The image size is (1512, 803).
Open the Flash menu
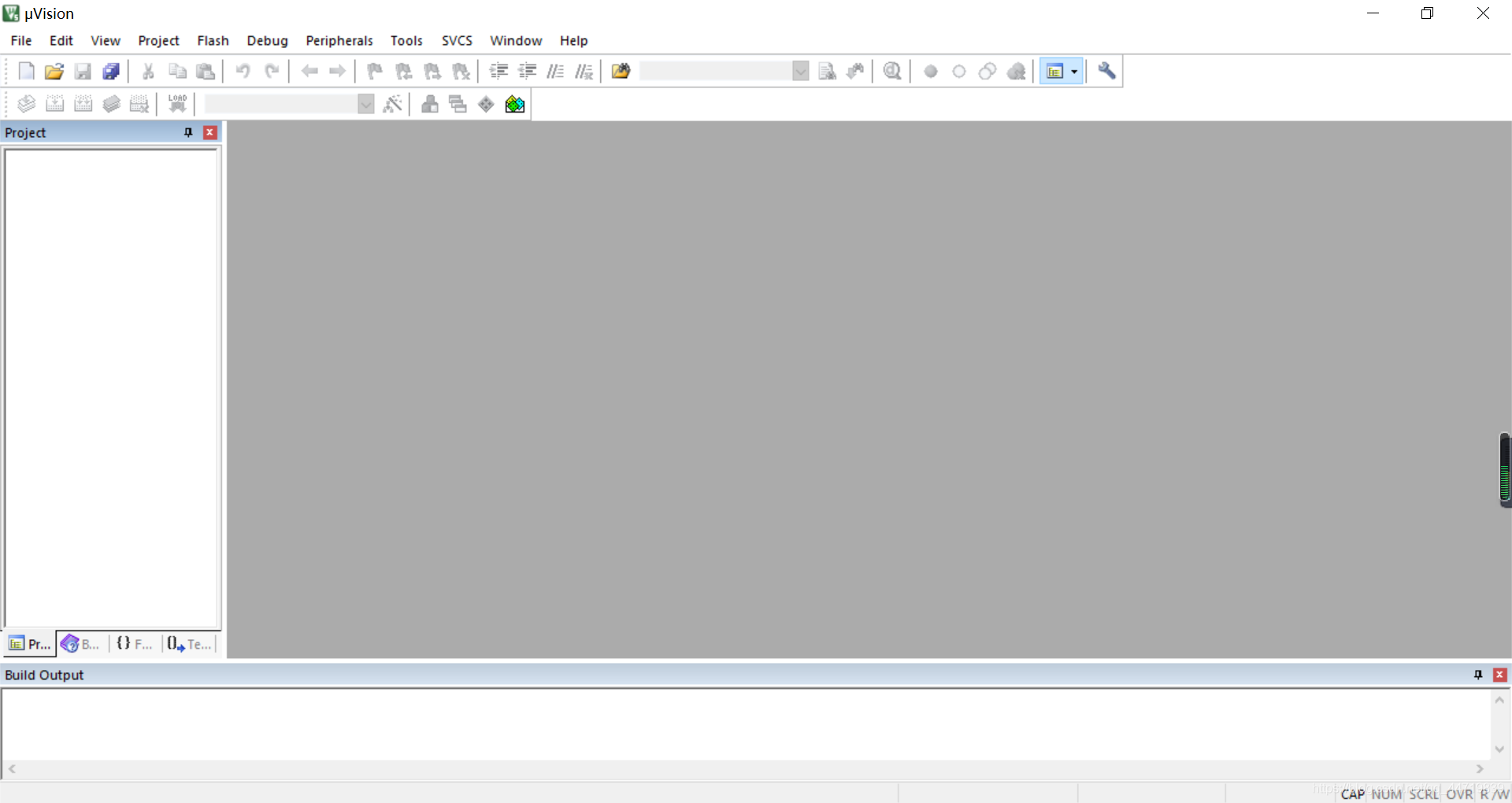pos(213,41)
